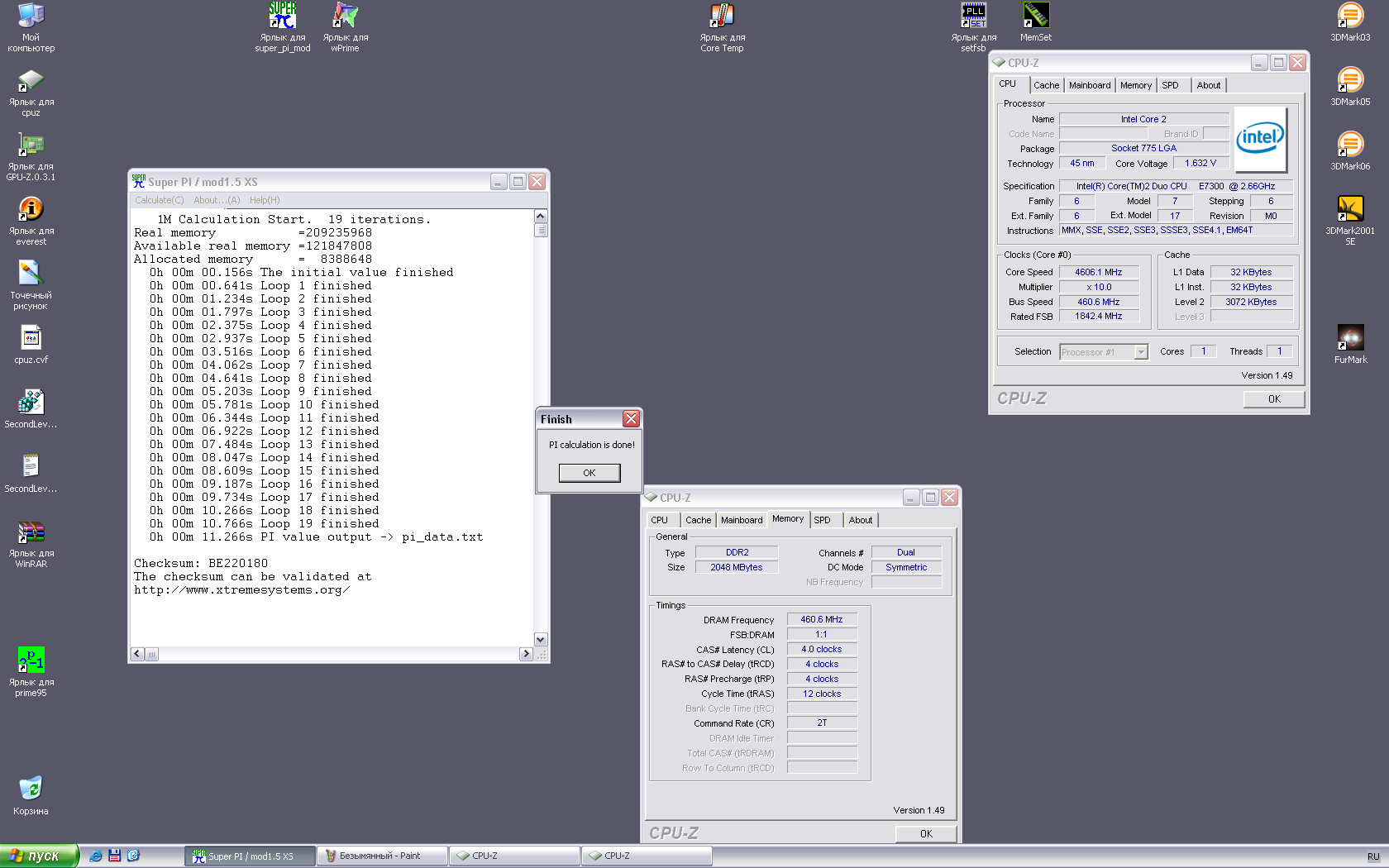Switch to Memory tab in upper CPU-Z

pyautogui.click(x=1136, y=85)
